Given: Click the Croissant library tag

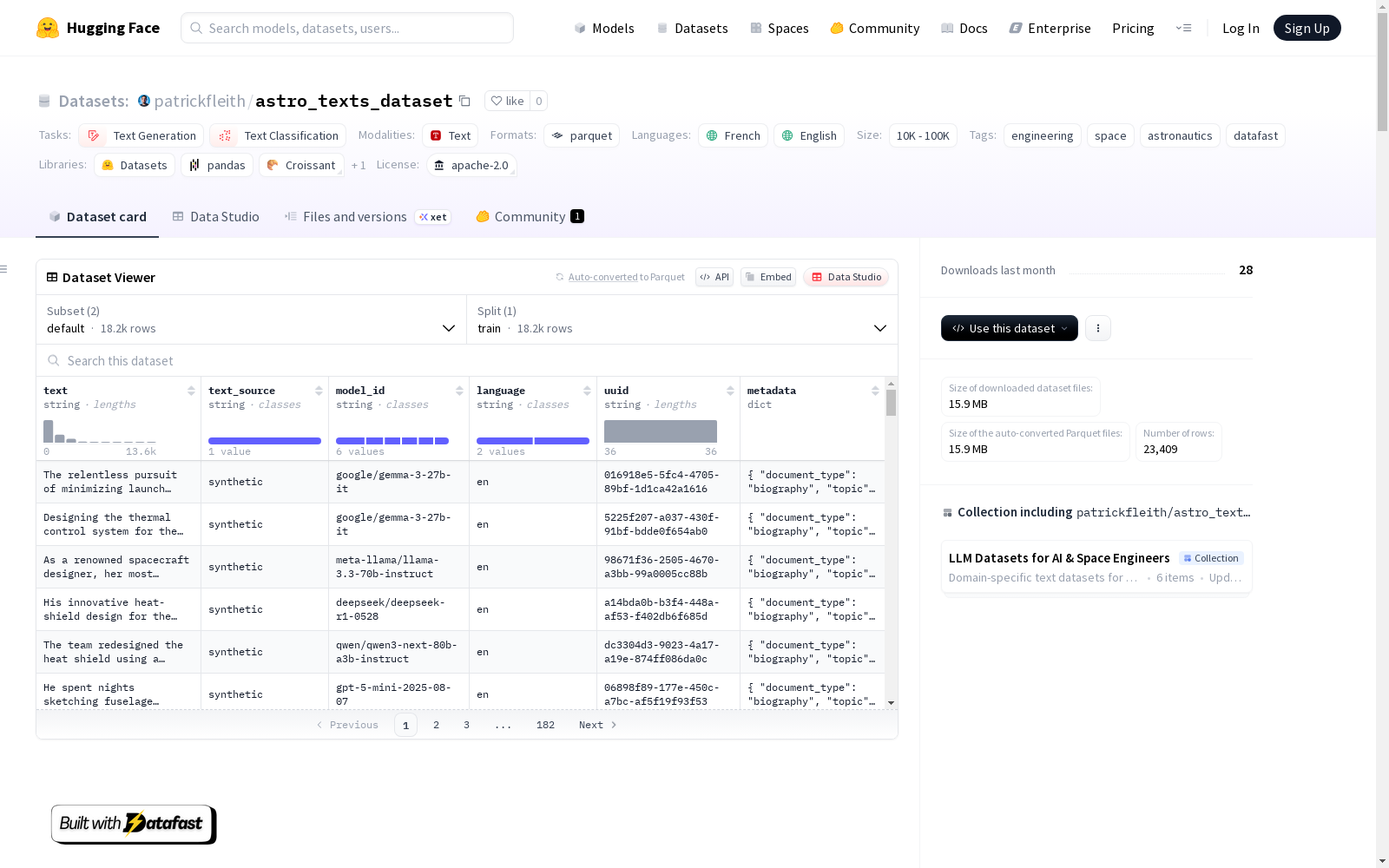Looking at the screenshot, I should pos(301,165).
